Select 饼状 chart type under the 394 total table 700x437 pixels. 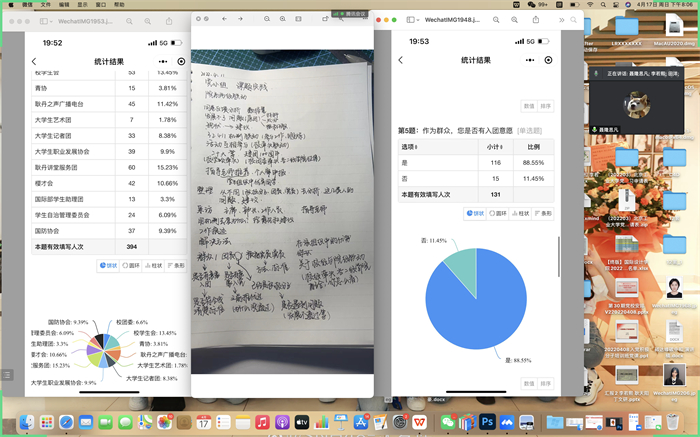pos(108,266)
